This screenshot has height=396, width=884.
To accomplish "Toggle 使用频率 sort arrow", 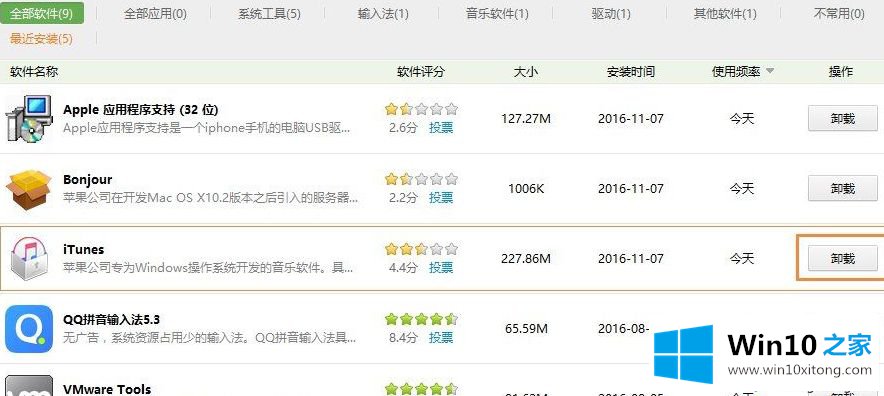I will pos(770,72).
